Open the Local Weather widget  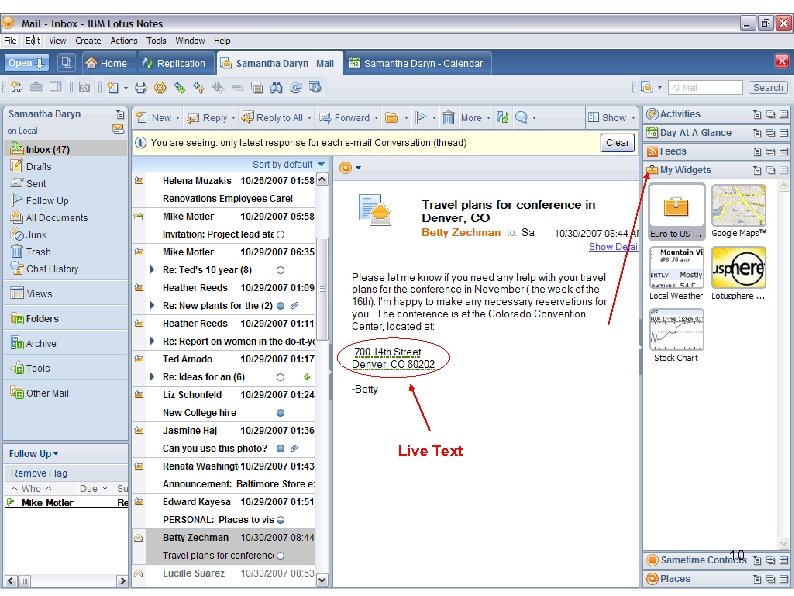pyautogui.click(x=677, y=273)
